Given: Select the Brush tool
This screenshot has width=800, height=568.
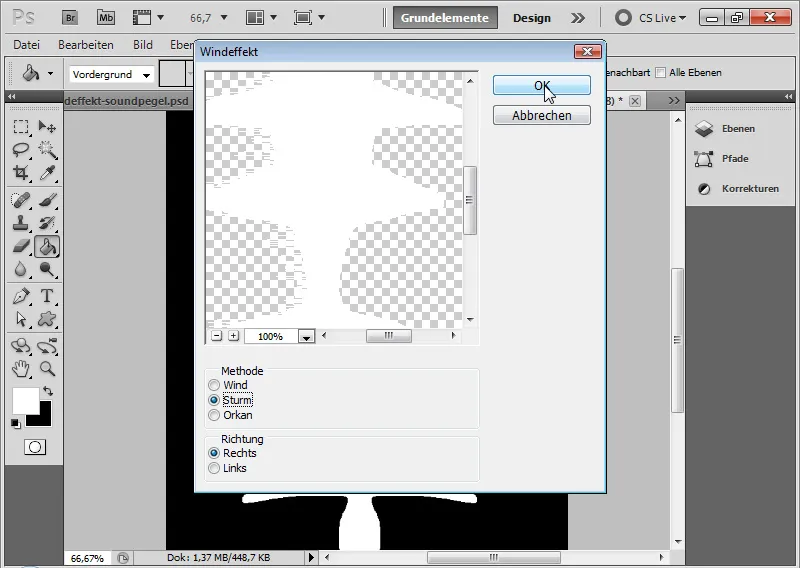Looking at the screenshot, I should [47, 200].
